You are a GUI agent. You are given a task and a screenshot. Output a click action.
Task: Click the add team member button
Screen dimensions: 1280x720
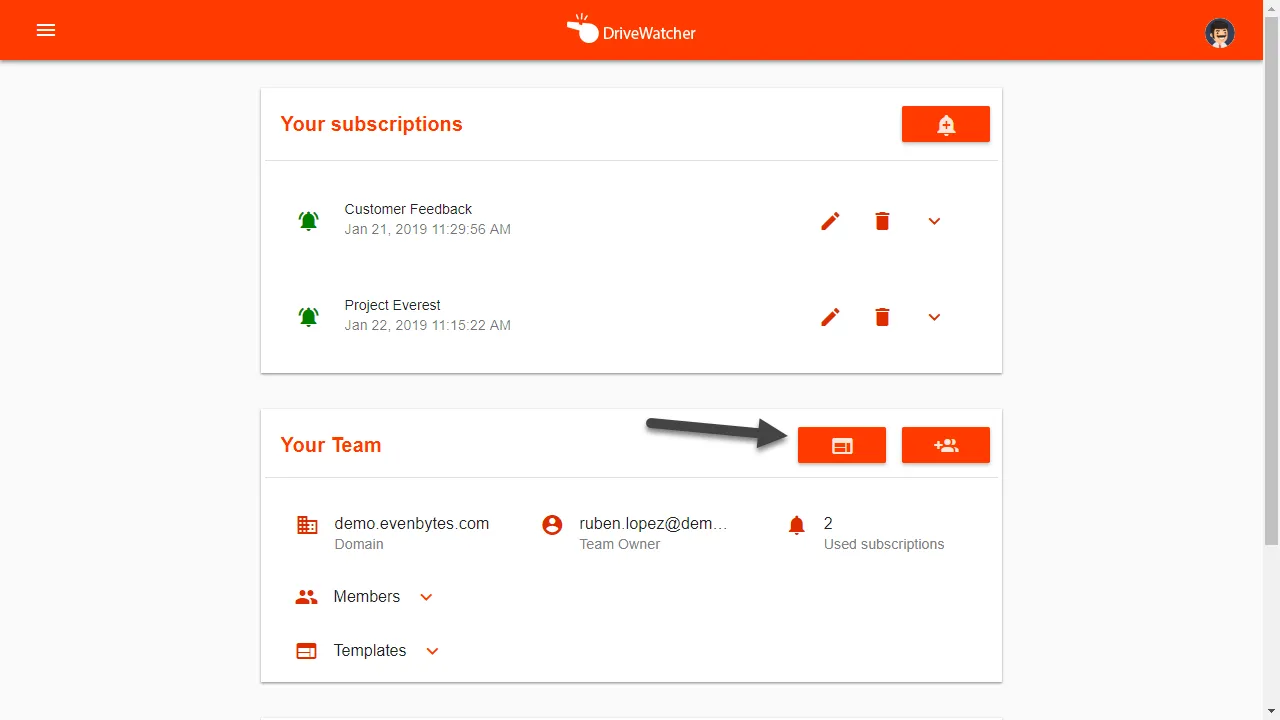[945, 445]
